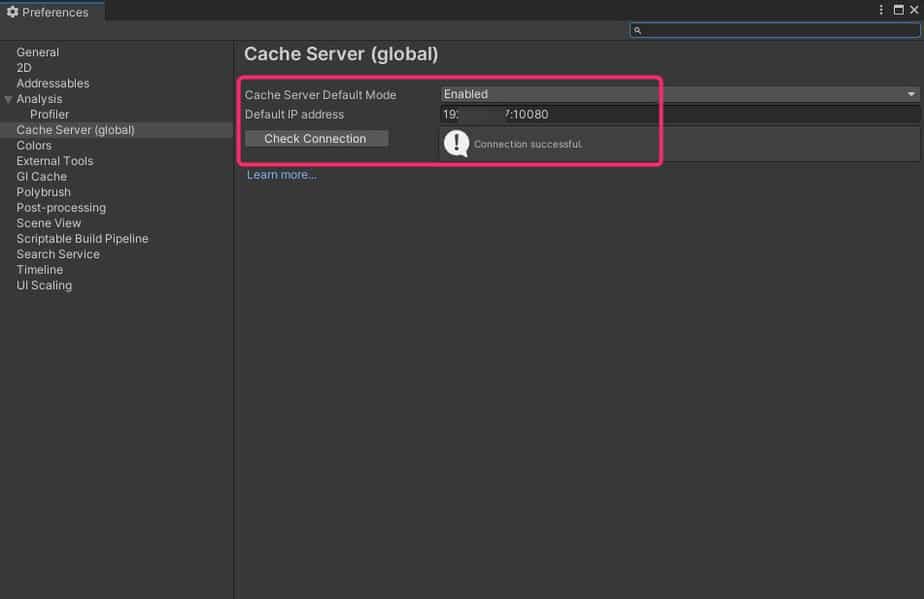Screen dimensions: 924x599
Task: Open the Colors preferences page
Action: click(x=34, y=145)
